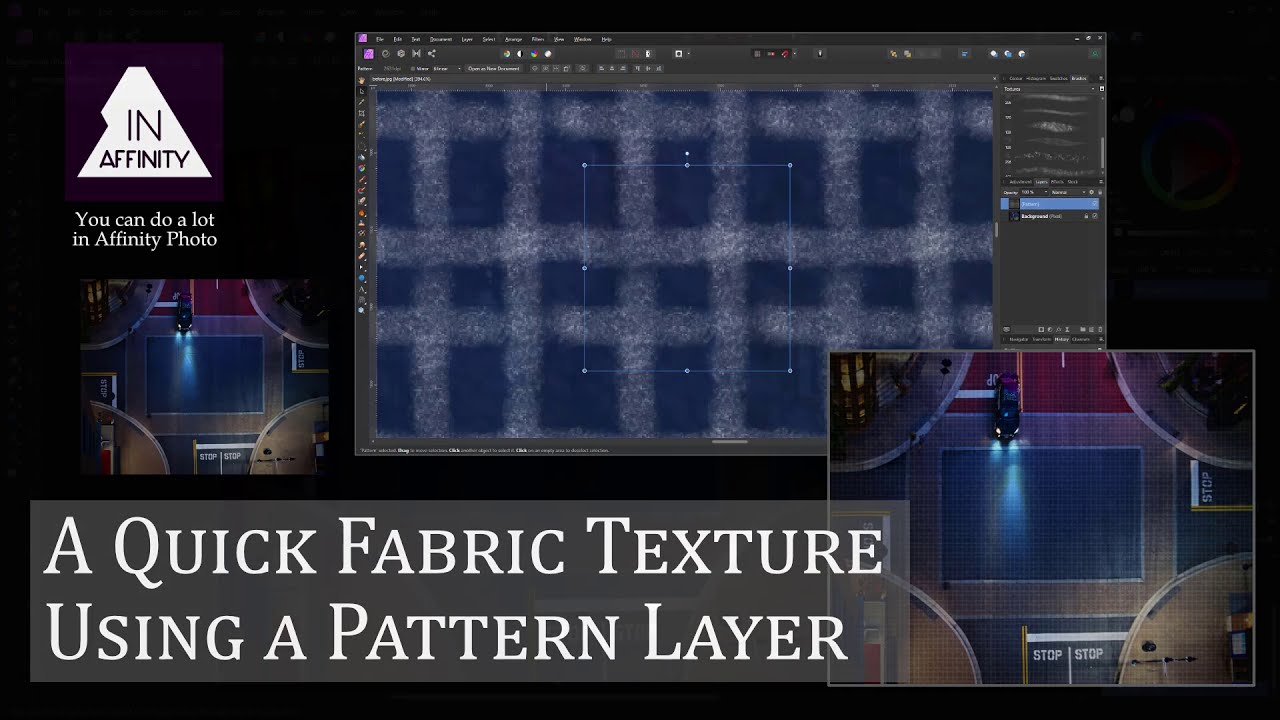Select the before.jpg document tab
The image size is (1280, 720).
(400, 79)
